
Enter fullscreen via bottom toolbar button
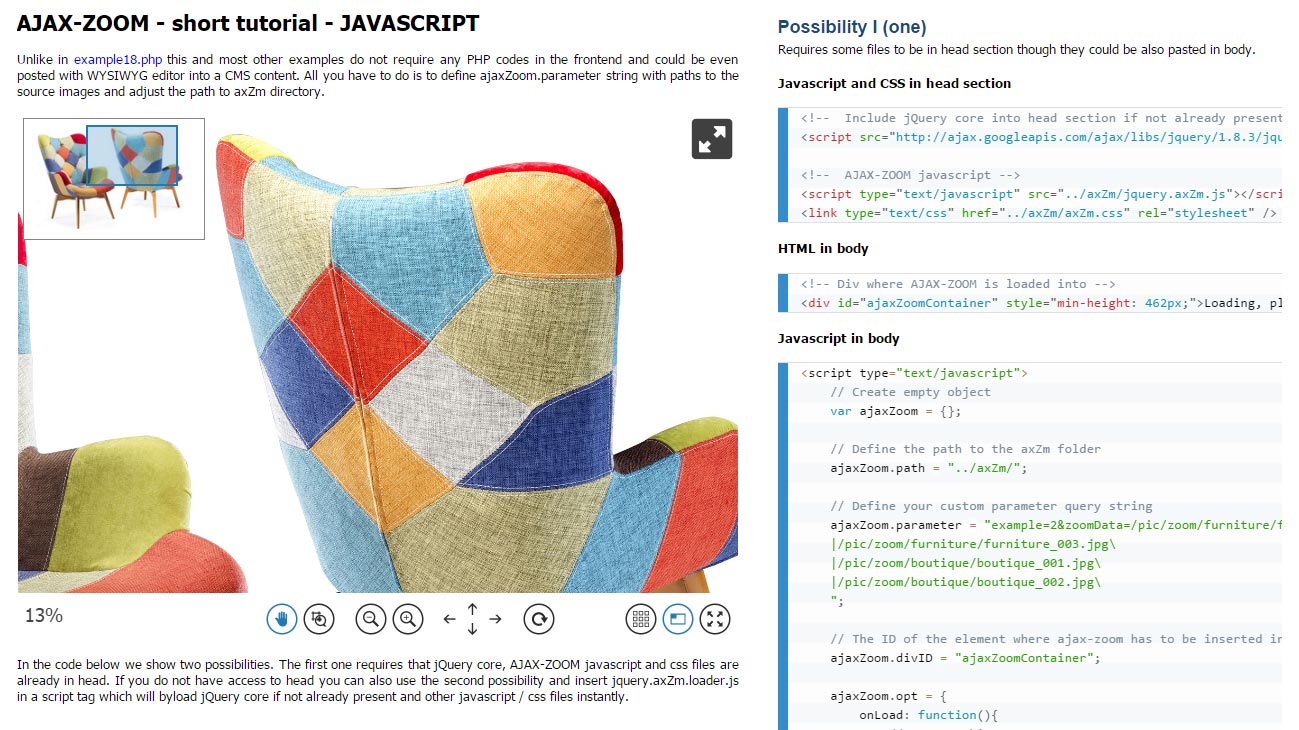tap(715, 619)
